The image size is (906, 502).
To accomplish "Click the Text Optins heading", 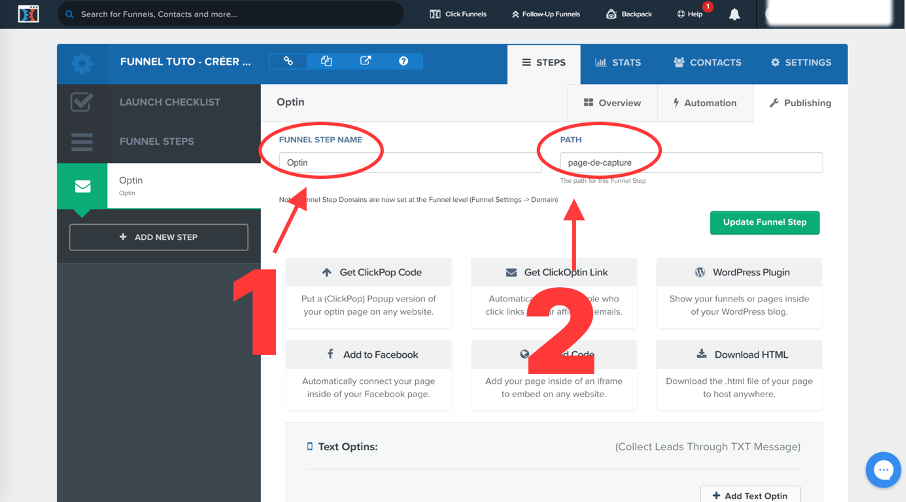I will (347, 447).
